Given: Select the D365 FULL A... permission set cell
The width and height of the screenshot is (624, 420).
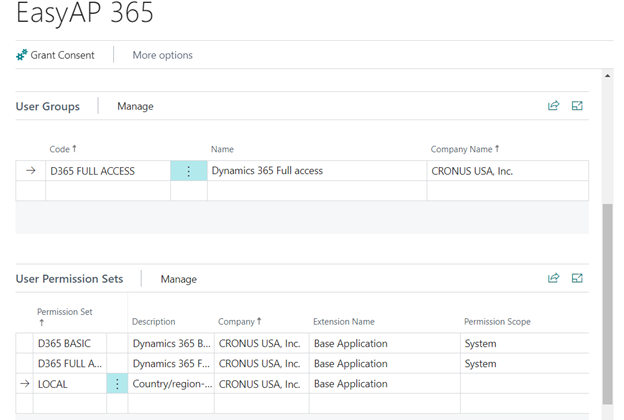Looking at the screenshot, I should point(70,363).
